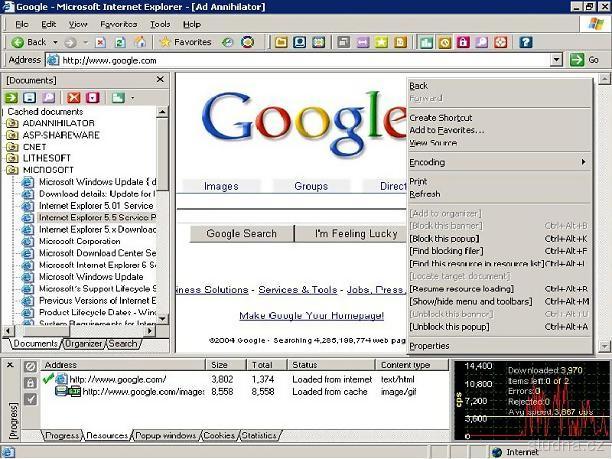Image resolution: width=612 pixels, height=459 pixels.
Task: Click the Google Search button
Action: tap(242, 234)
